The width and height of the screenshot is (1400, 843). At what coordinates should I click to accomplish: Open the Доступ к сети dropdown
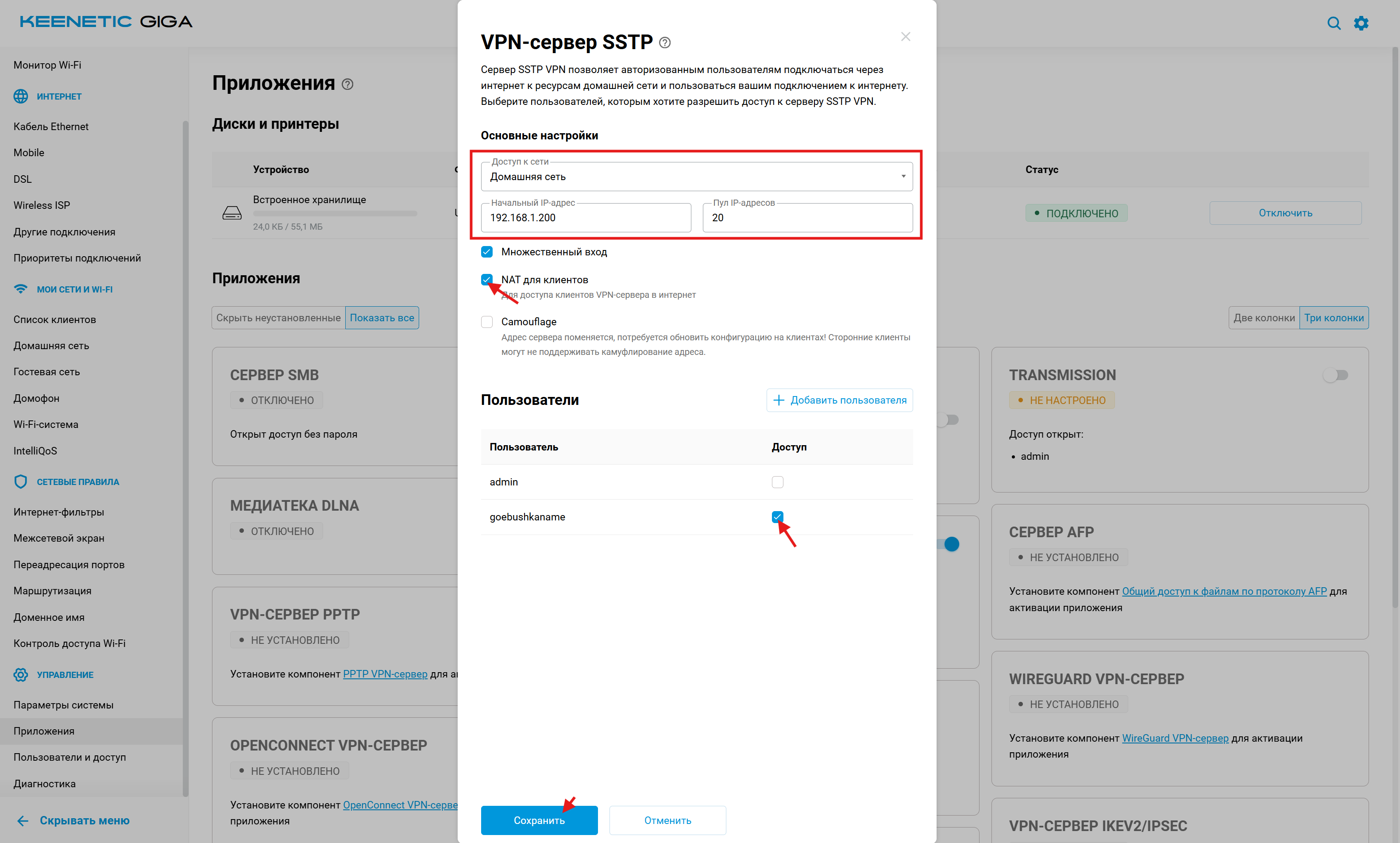(697, 177)
